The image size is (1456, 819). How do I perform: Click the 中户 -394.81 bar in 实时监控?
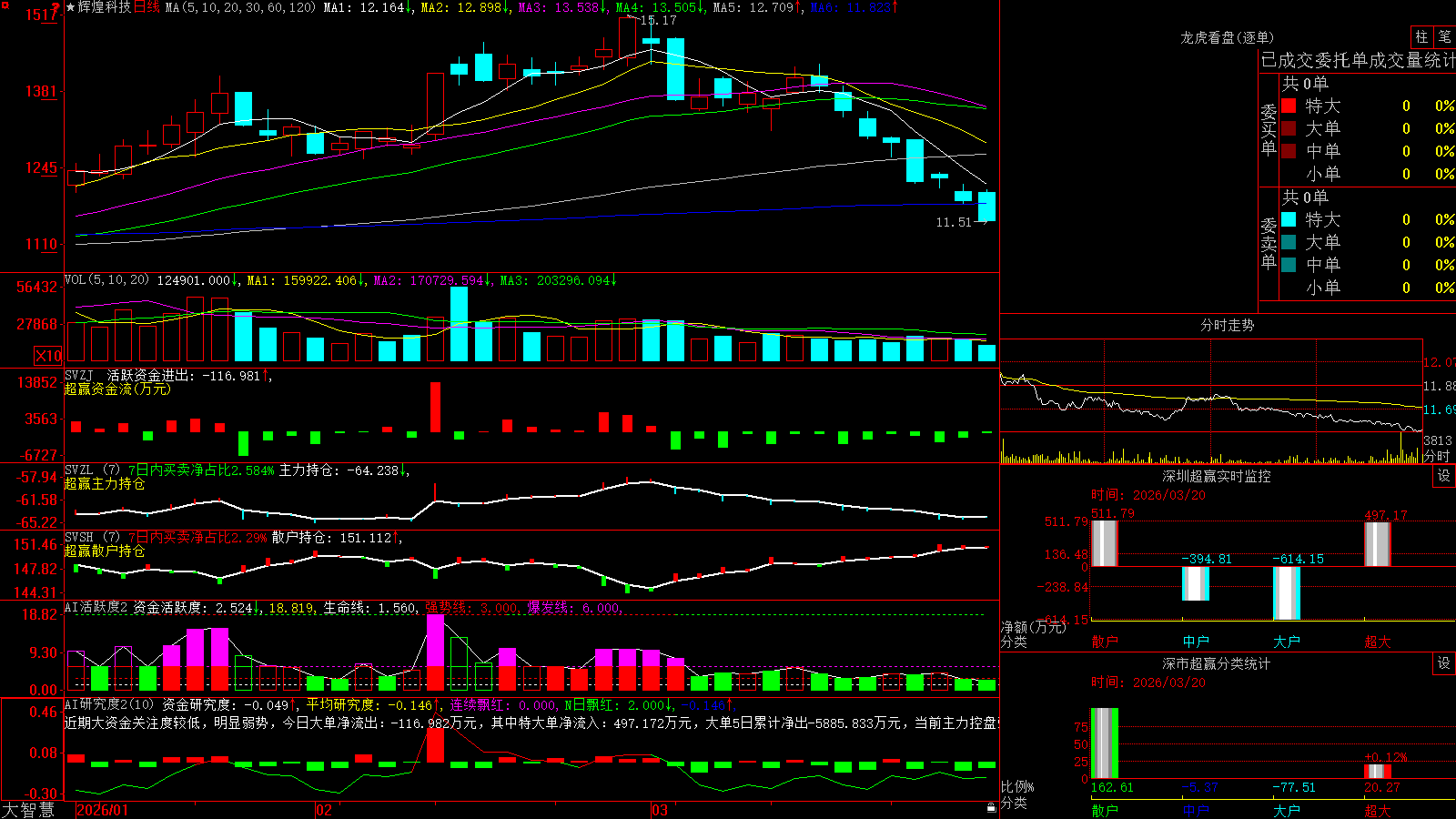pyautogui.click(x=1196, y=583)
